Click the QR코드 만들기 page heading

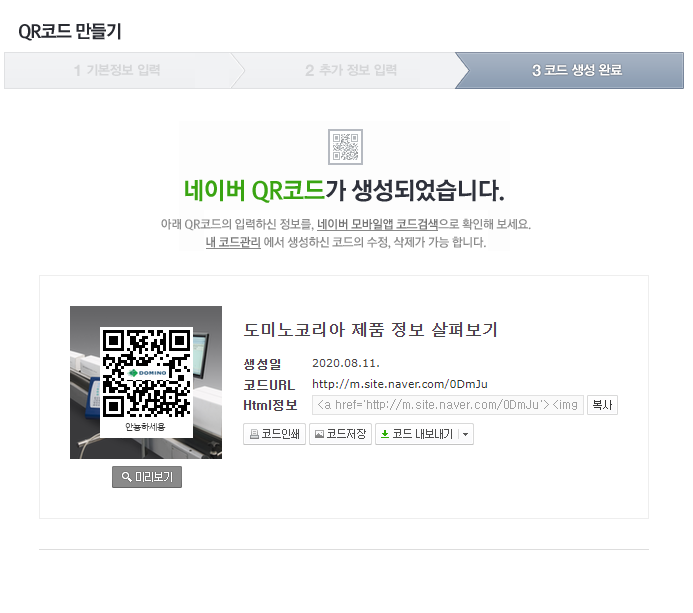[69, 31]
